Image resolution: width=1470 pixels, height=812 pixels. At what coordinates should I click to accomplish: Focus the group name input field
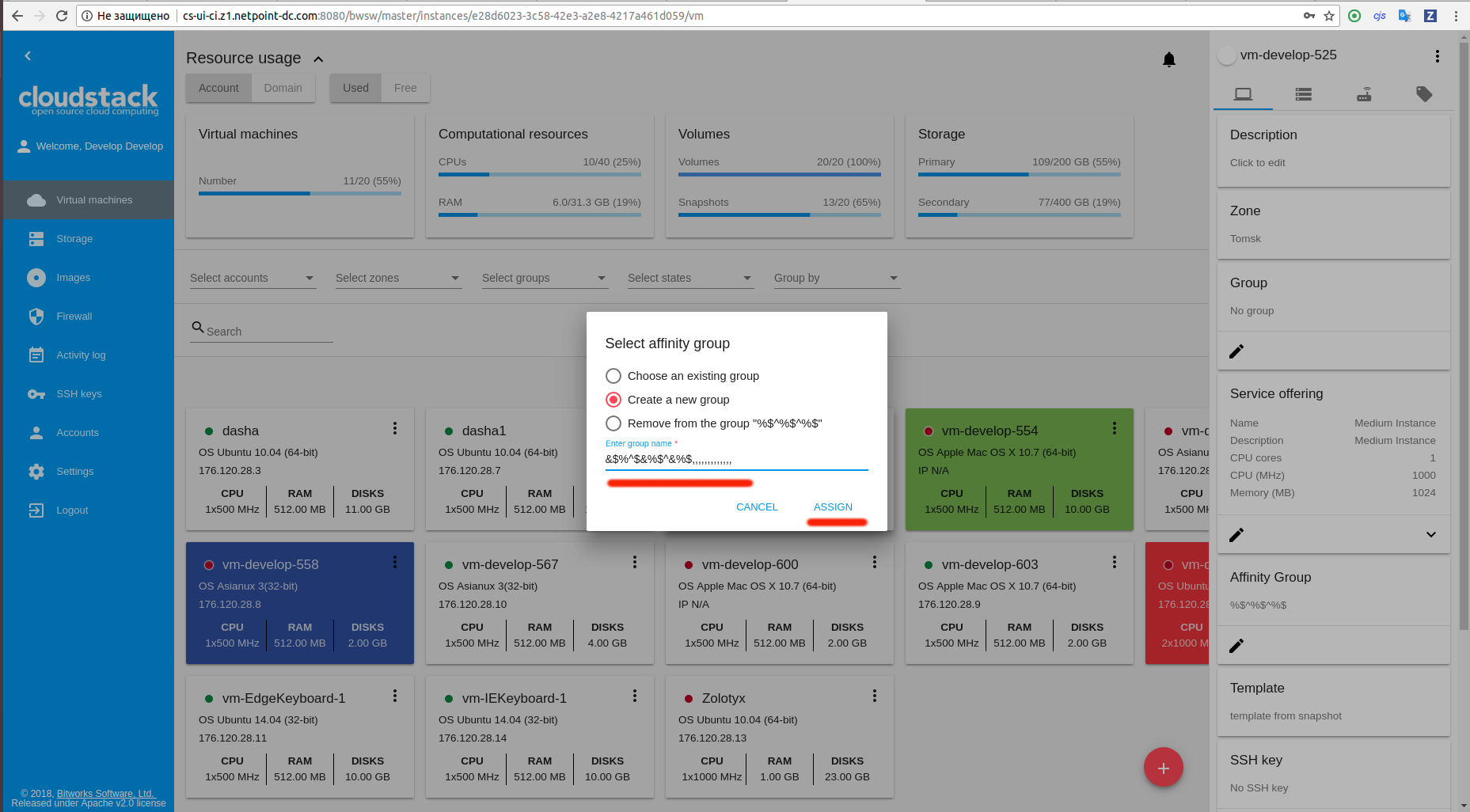pyautogui.click(x=736, y=459)
